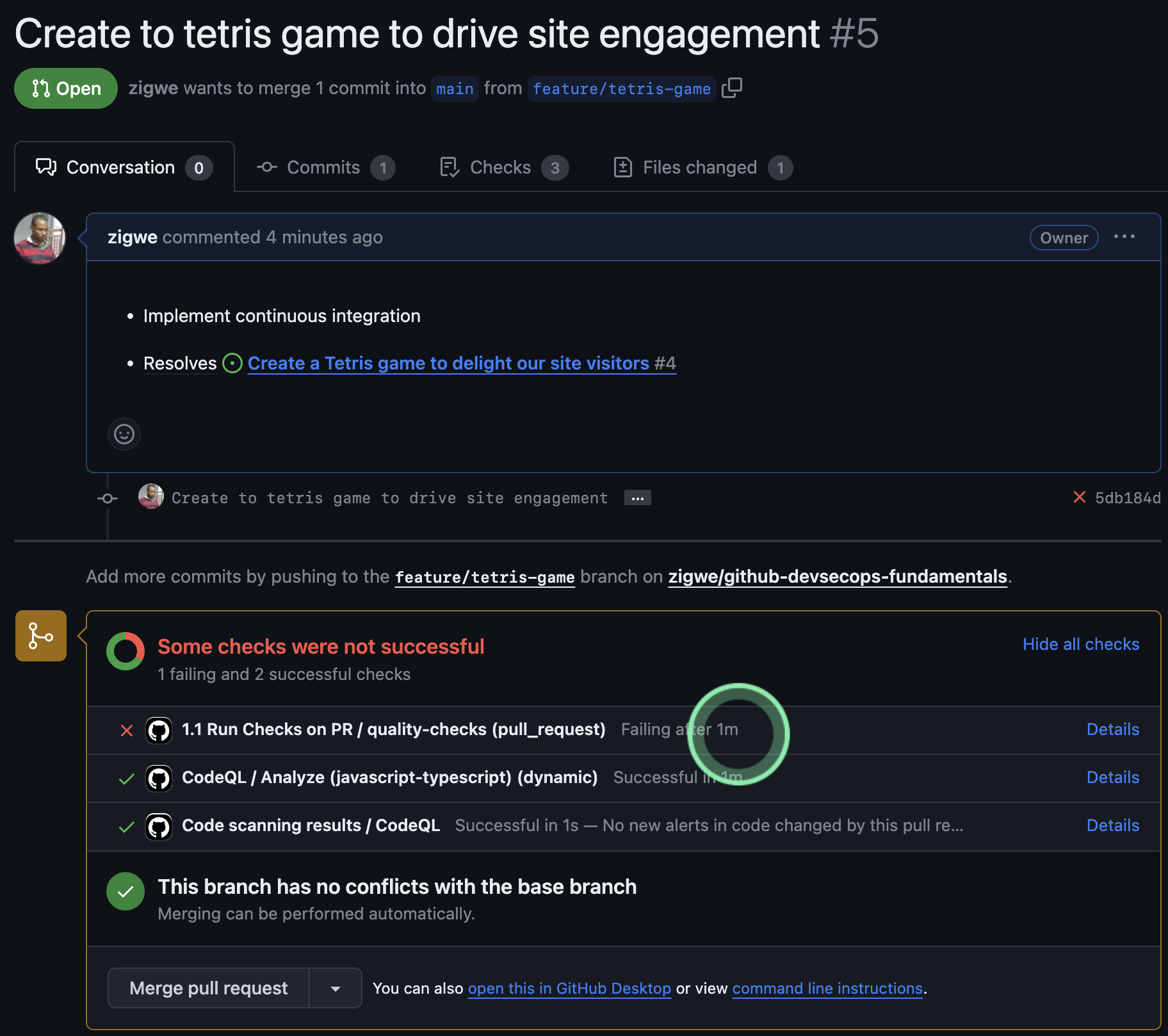Image resolution: width=1168 pixels, height=1036 pixels.
Task: Click the GitHub logo on the quality-checks row
Action: click(159, 730)
